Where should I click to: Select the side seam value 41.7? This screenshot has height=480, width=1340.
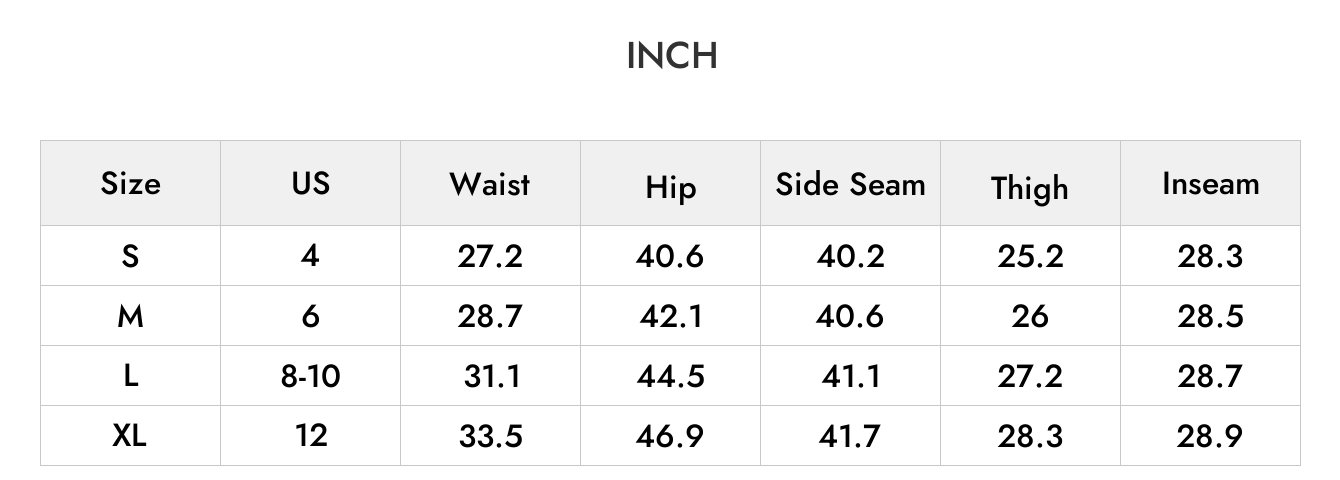pyautogui.click(x=850, y=436)
